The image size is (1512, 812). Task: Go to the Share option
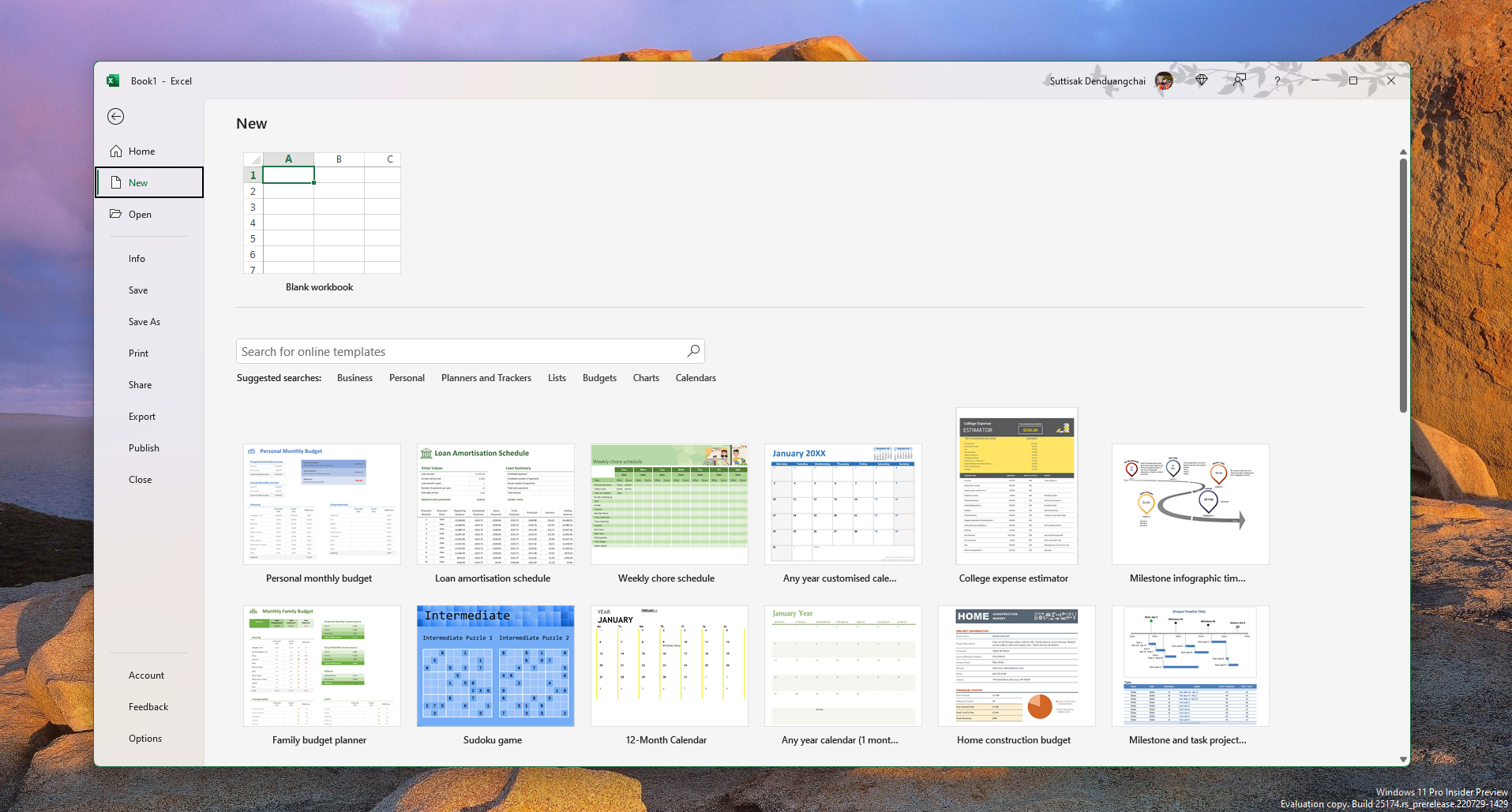click(141, 385)
